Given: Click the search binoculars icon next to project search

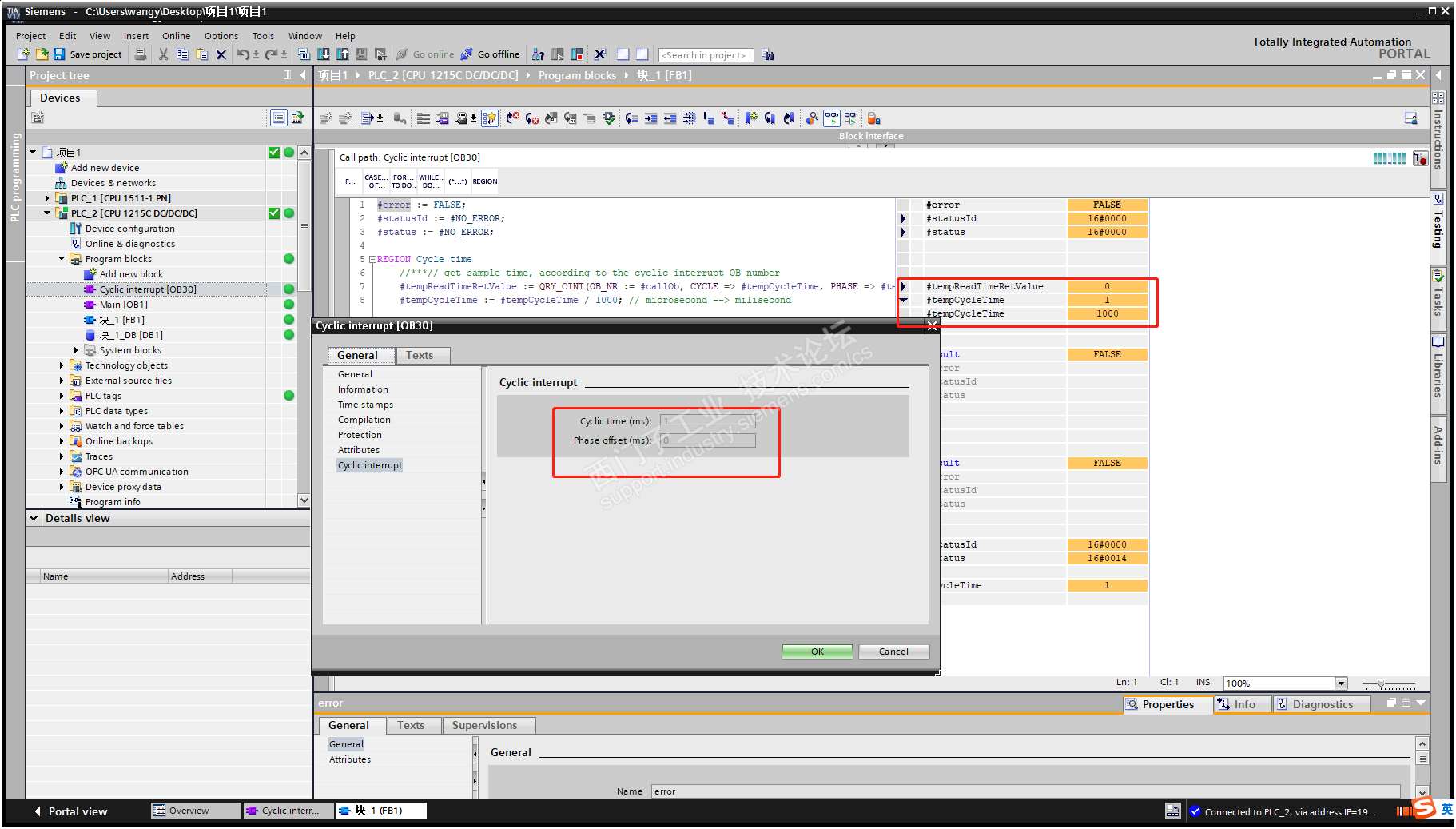Looking at the screenshot, I should point(768,54).
